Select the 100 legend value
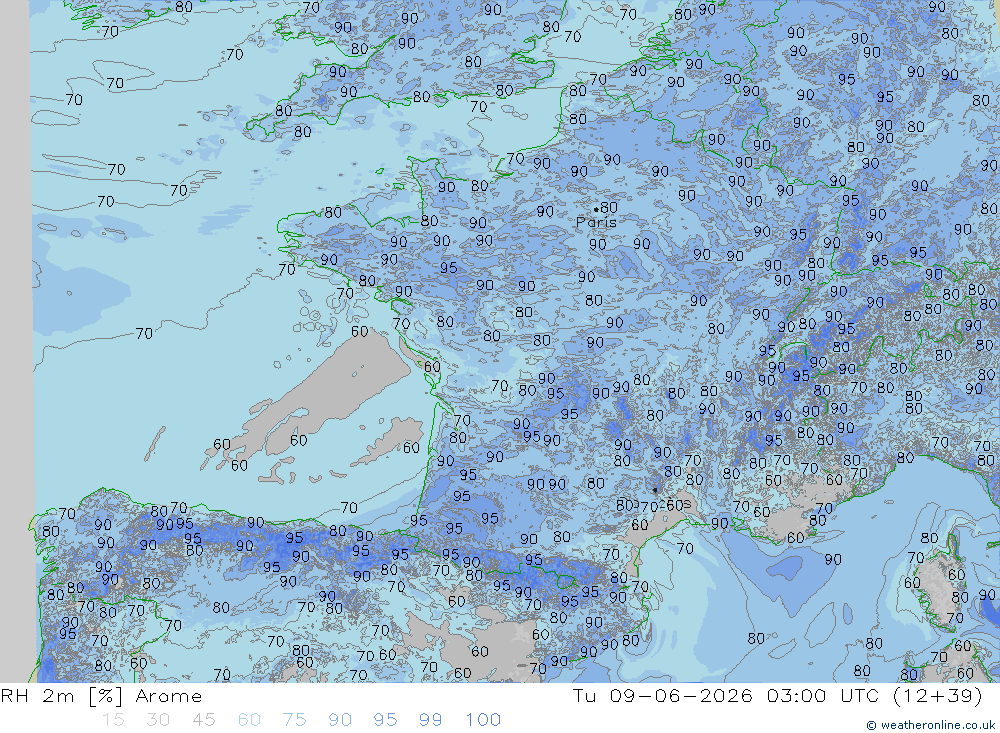1000x733 pixels. pyautogui.click(x=483, y=720)
